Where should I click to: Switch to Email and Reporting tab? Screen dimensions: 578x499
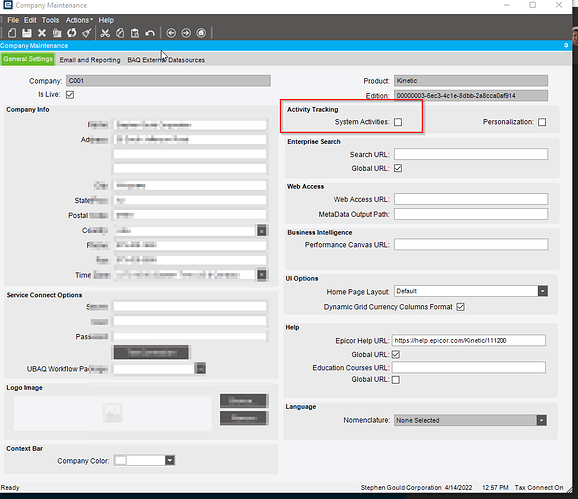(90, 60)
